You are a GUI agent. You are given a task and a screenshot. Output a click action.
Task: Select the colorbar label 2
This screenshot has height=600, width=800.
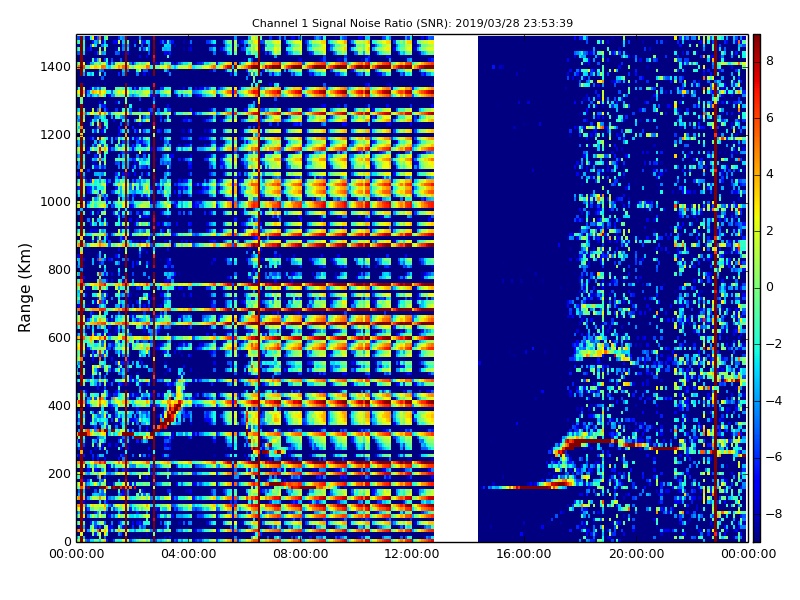(770, 231)
